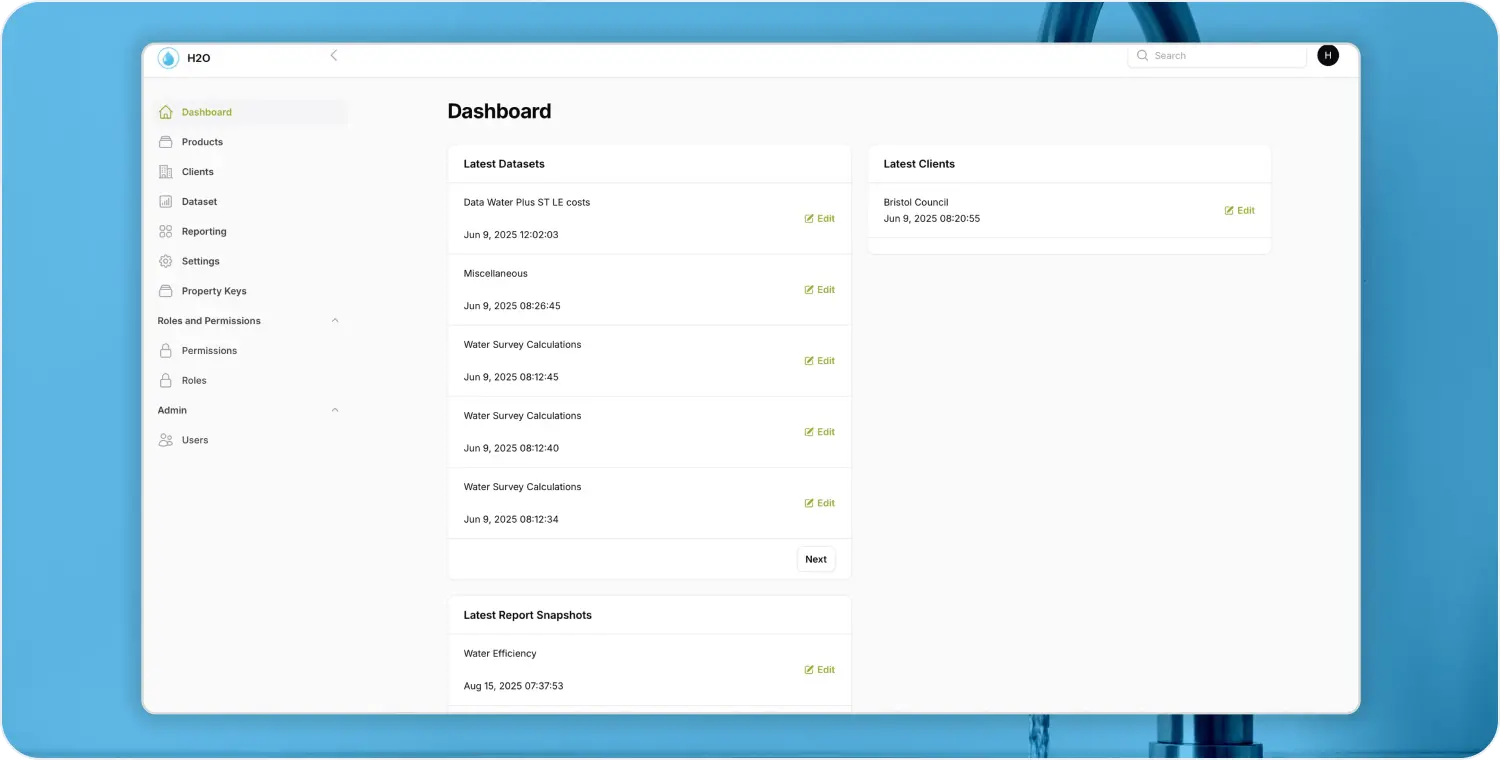Click the Reporting grid icon
Screen dimensions: 1500x760
166,232
